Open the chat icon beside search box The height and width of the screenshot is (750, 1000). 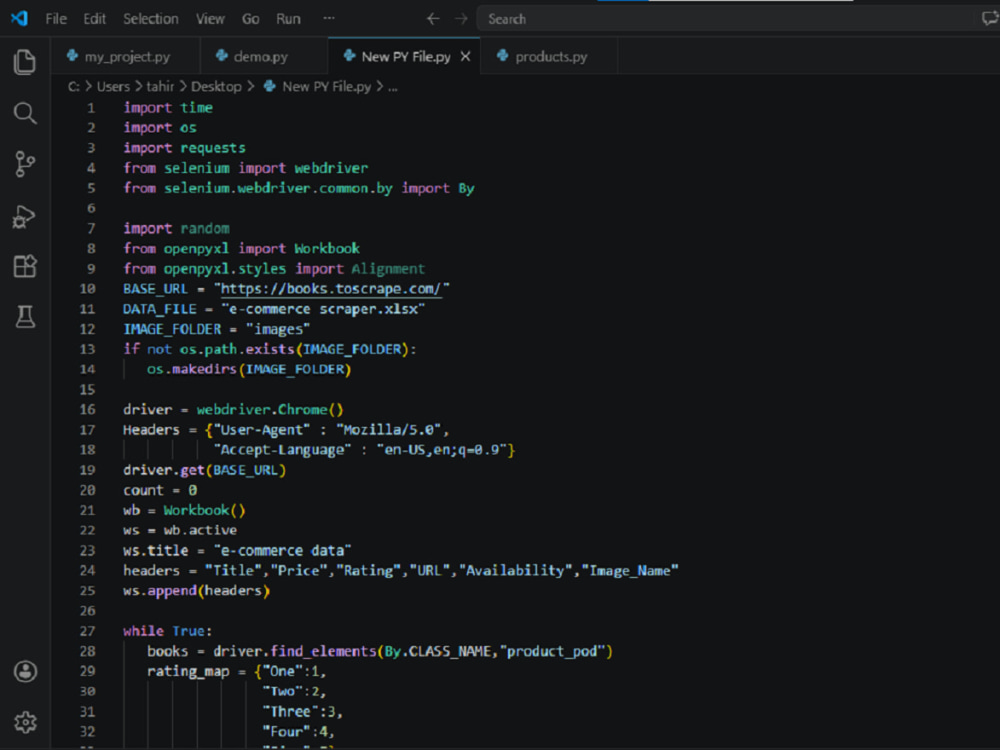point(989,18)
